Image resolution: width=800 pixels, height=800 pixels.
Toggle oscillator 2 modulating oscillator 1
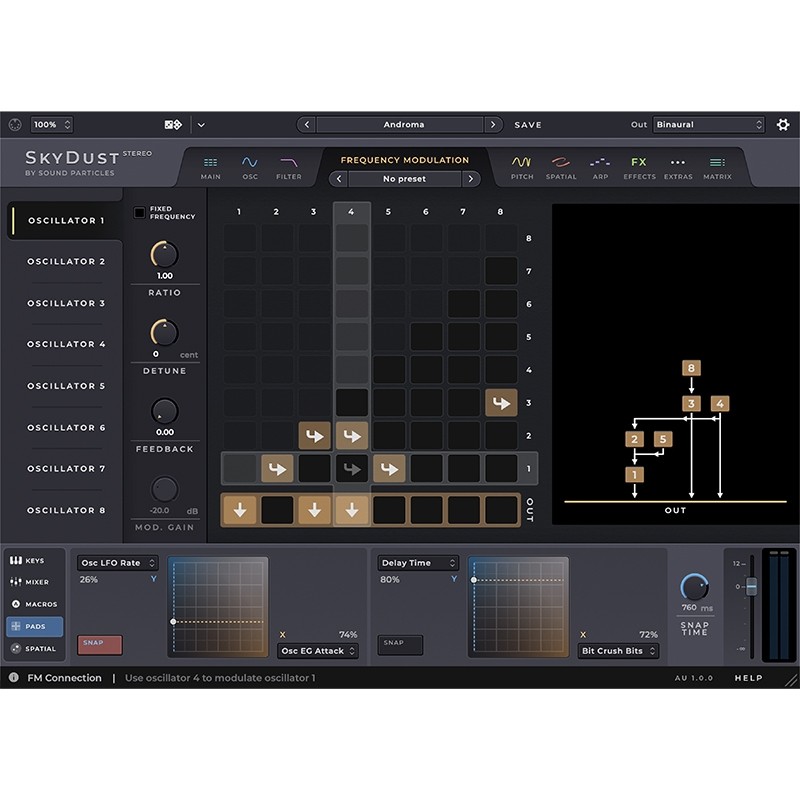277,468
